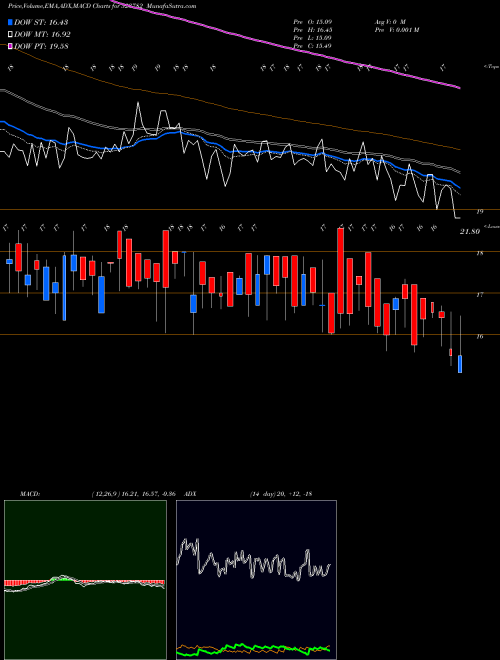
Task: Click the 21.80 price label
Action: point(470,232)
